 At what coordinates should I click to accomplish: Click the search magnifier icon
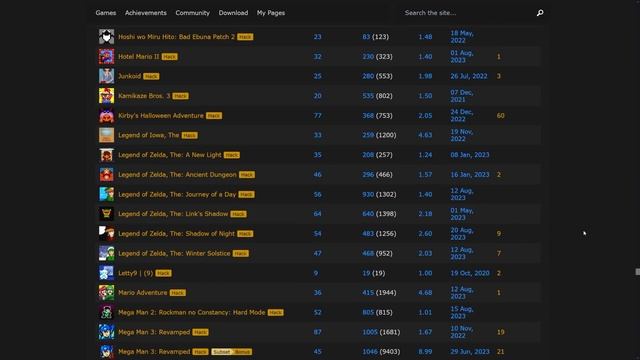coord(540,13)
